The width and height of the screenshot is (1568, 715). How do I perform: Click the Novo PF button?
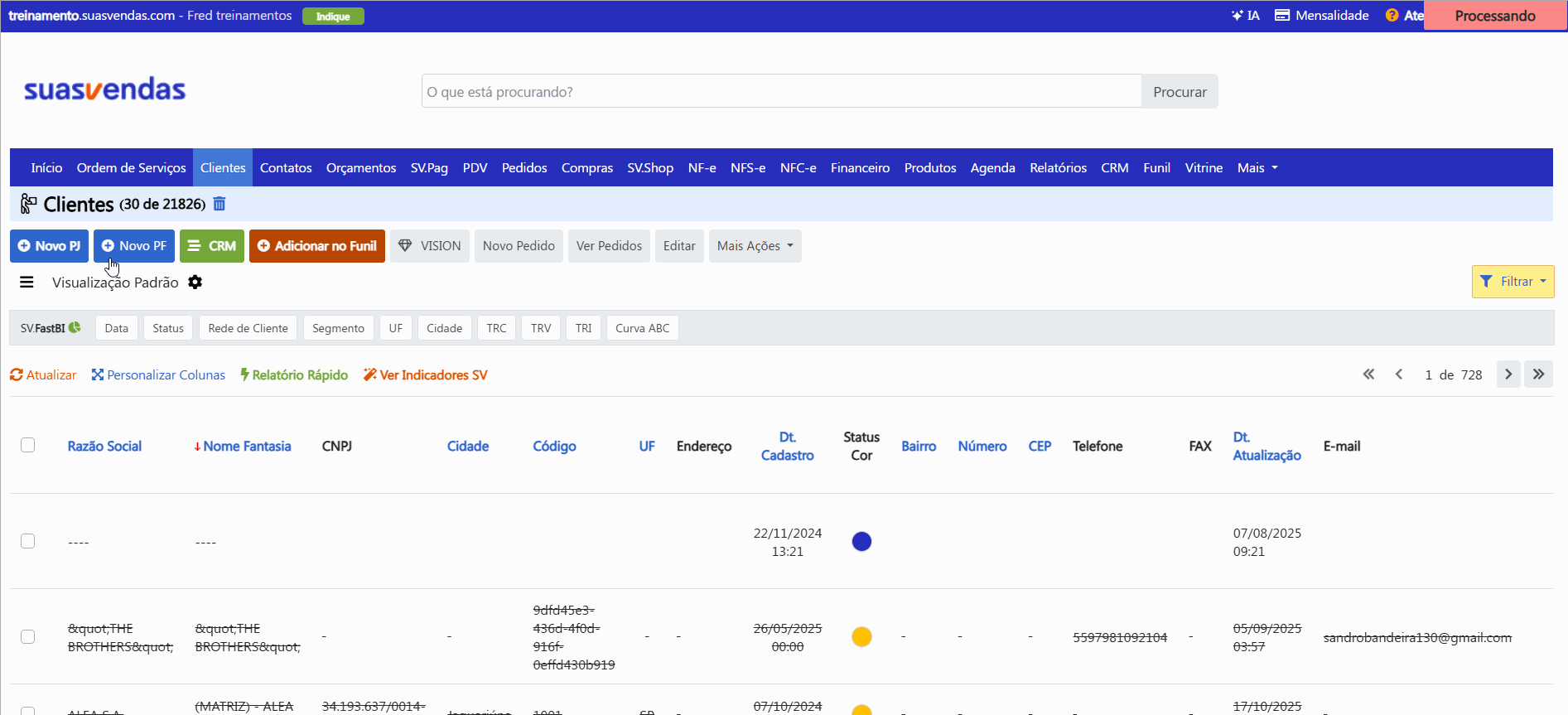(134, 246)
